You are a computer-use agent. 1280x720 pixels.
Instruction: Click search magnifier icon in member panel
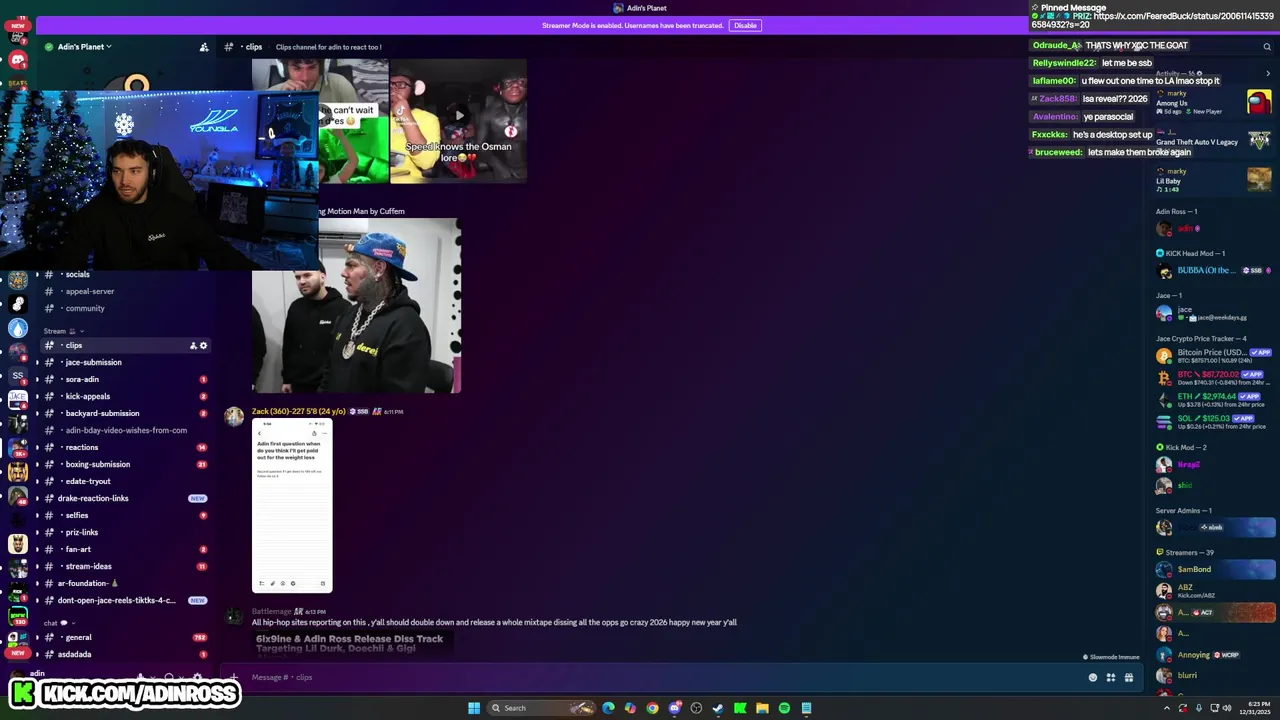(1267, 46)
